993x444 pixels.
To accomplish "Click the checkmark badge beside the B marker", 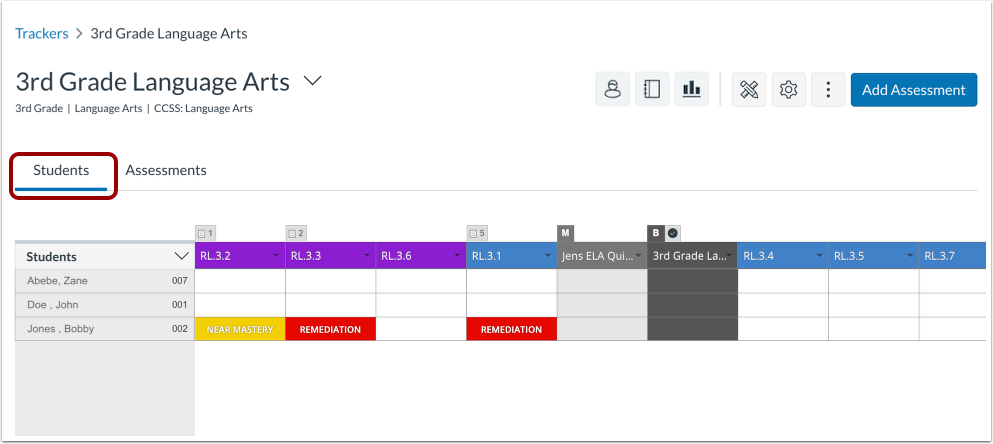I will (x=673, y=233).
